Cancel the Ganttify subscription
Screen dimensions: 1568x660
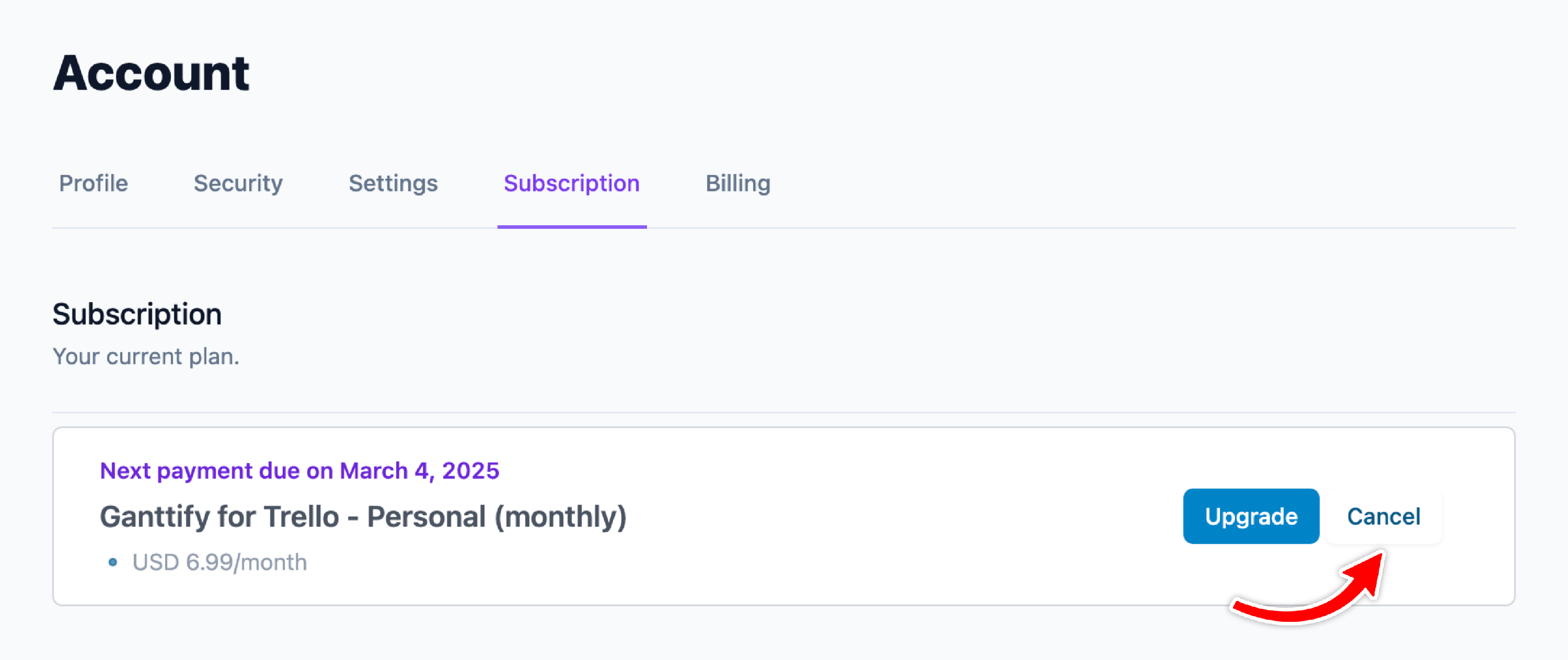[x=1383, y=516]
